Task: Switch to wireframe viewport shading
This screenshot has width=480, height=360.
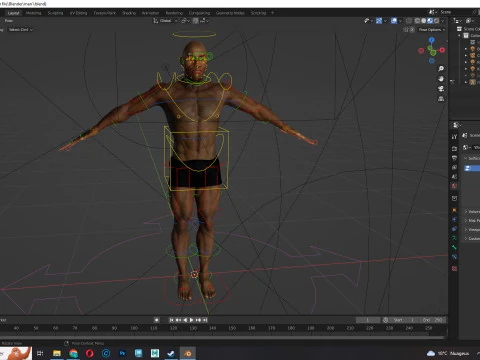Action: [417, 21]
